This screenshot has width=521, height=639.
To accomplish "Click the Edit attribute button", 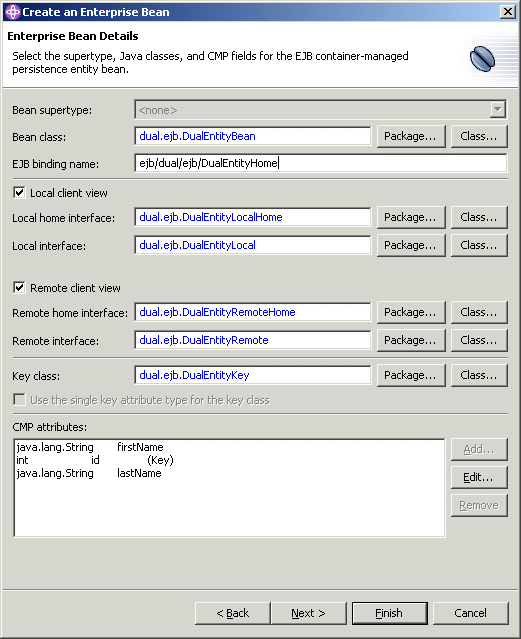I will (x=479, y=477).
